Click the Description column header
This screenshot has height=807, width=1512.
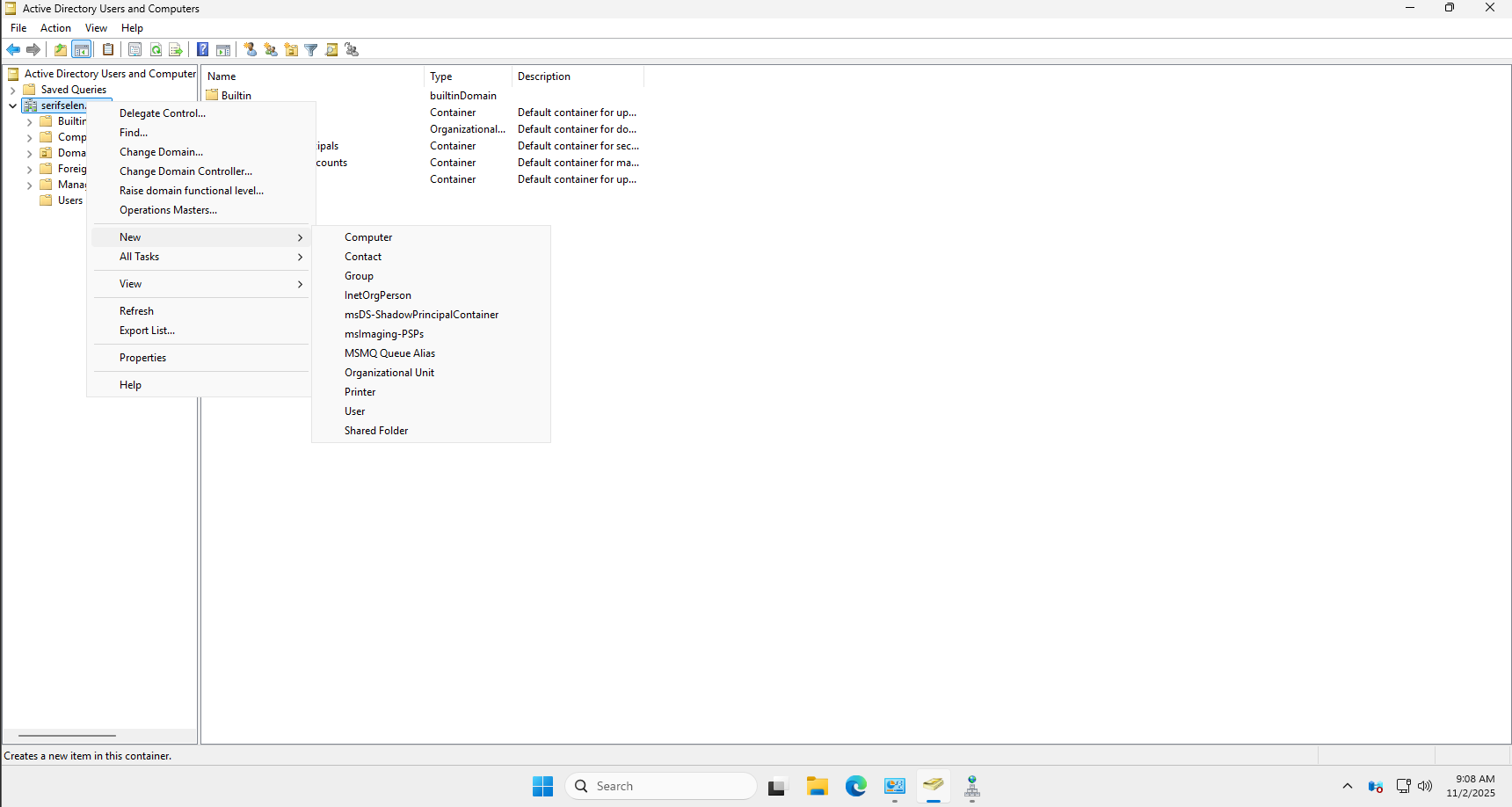click(x=544, y=76)
